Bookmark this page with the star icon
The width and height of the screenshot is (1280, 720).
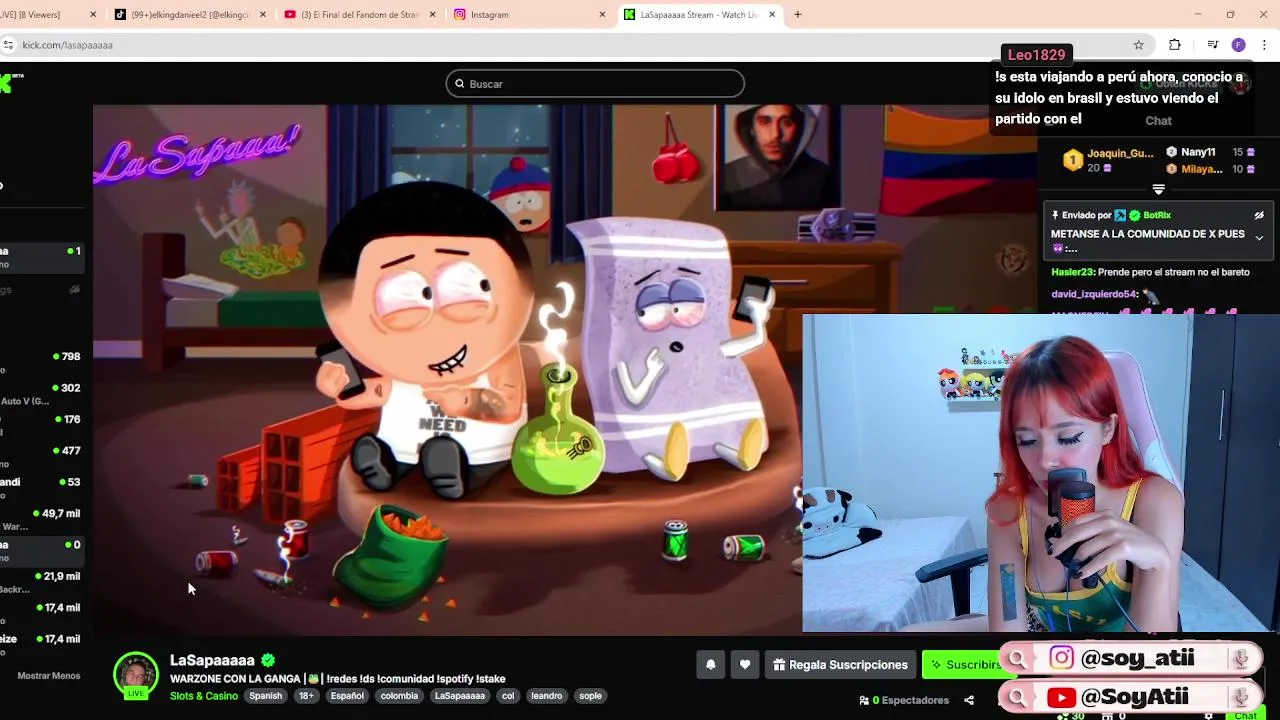pos(1138,45)
